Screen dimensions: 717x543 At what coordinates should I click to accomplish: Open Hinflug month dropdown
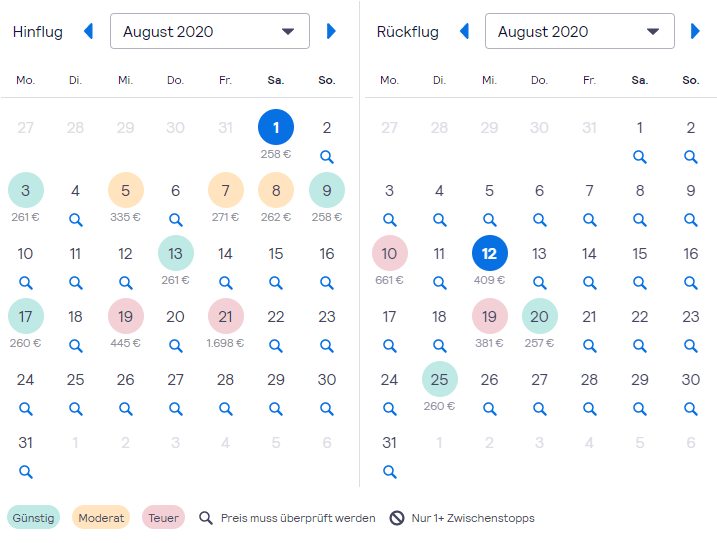point(210,32)
